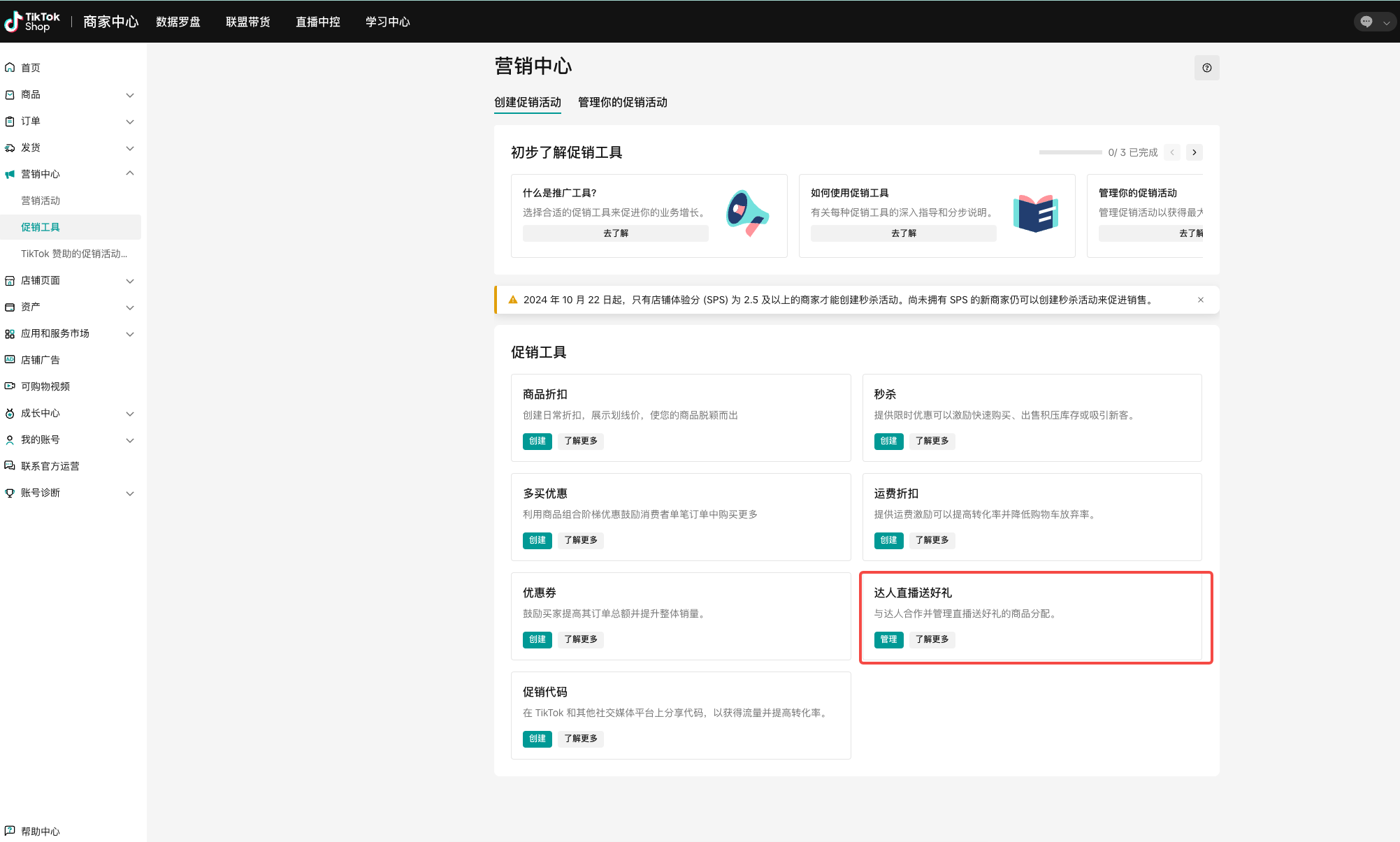Expand the 账号诊断 sidebar section
This screenshot has width=1400, height=842.
(x=129, y=493)
